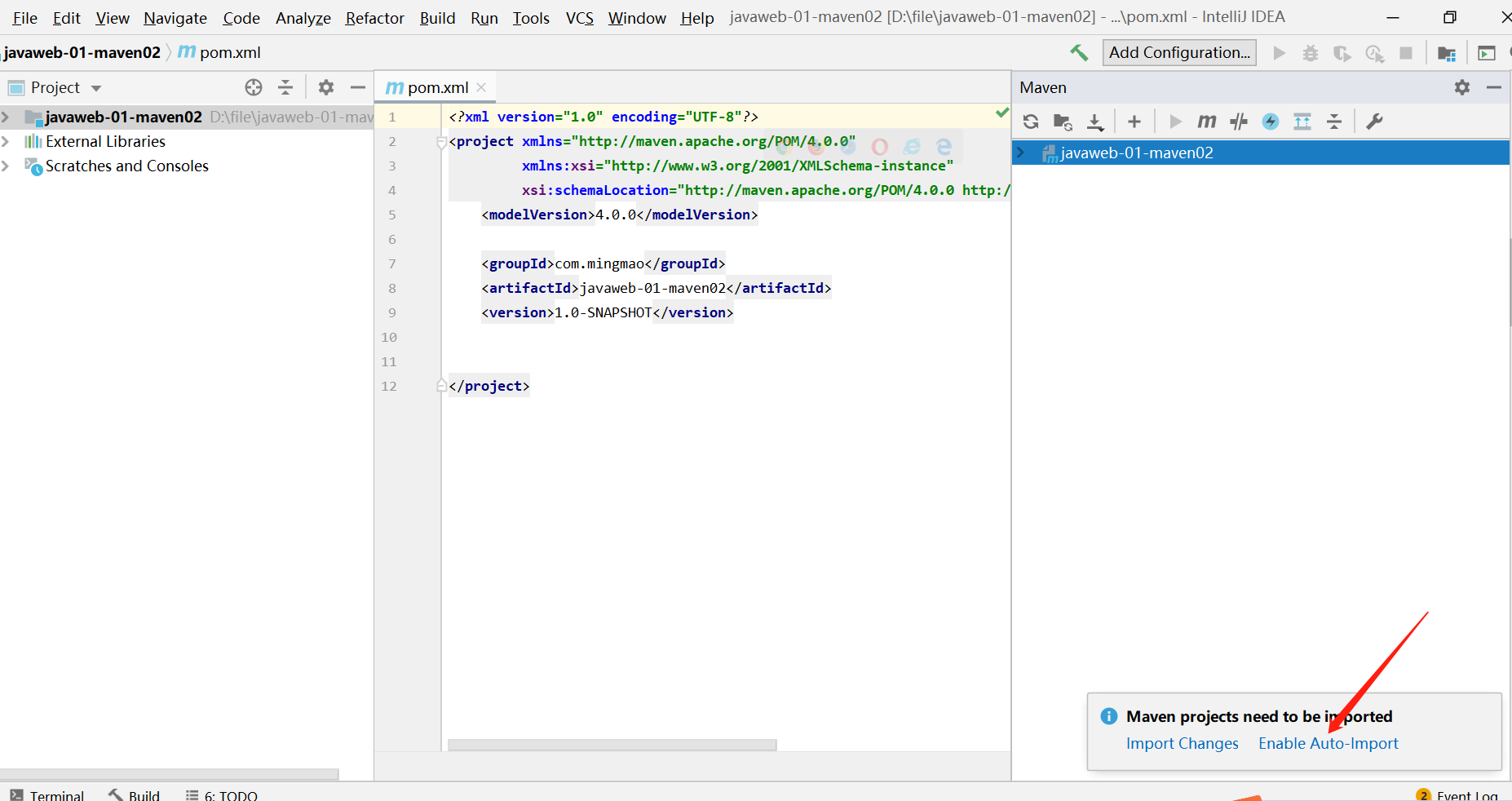The image size is (1512, 801).
Task: Click the green Build Project hammer icon
Action: pyautogui.click(x=1079, y=53)
